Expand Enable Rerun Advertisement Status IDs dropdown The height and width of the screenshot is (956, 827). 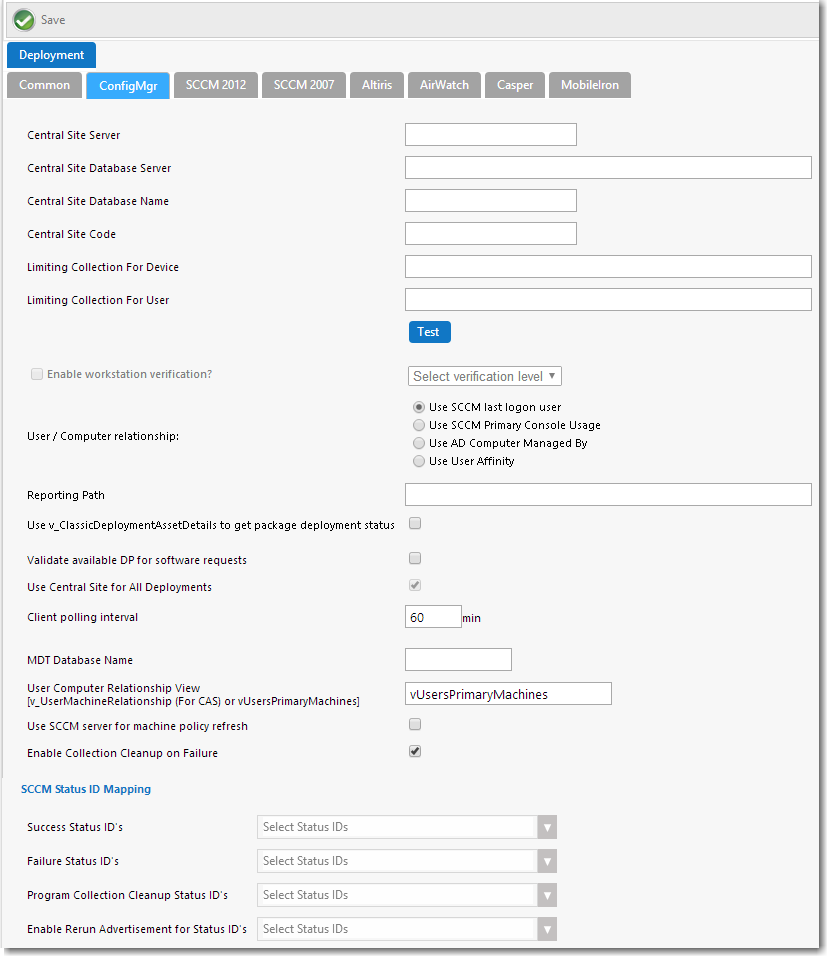[x=547, y=930]
